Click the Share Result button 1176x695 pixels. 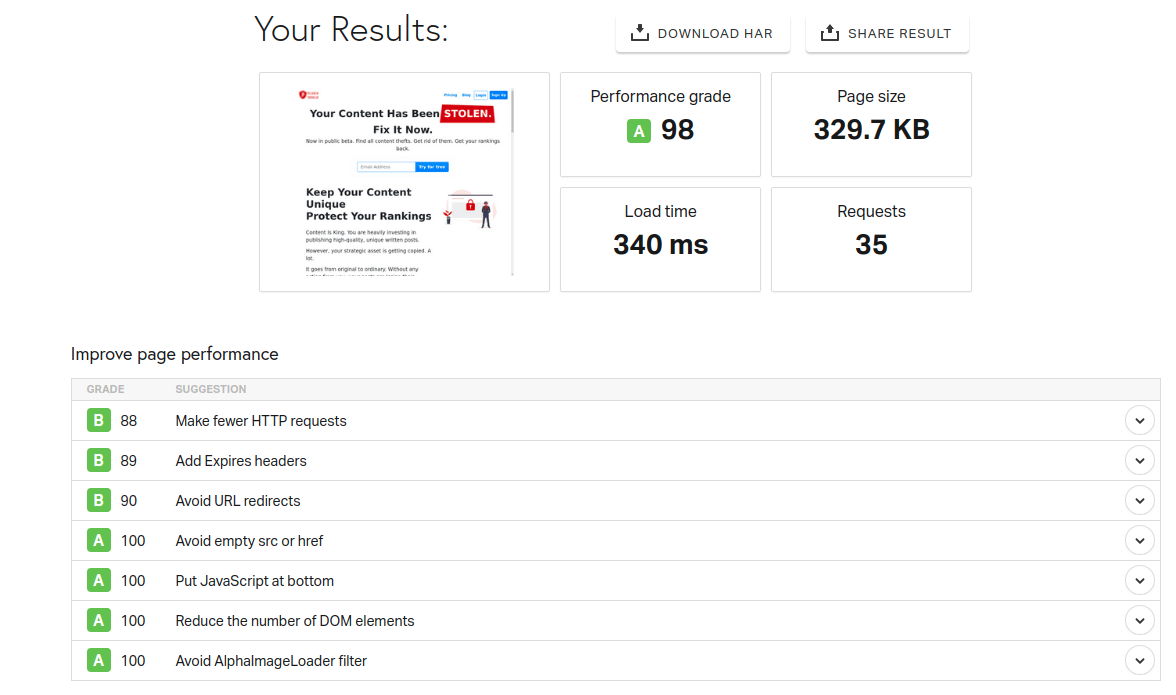coord(886,34)
